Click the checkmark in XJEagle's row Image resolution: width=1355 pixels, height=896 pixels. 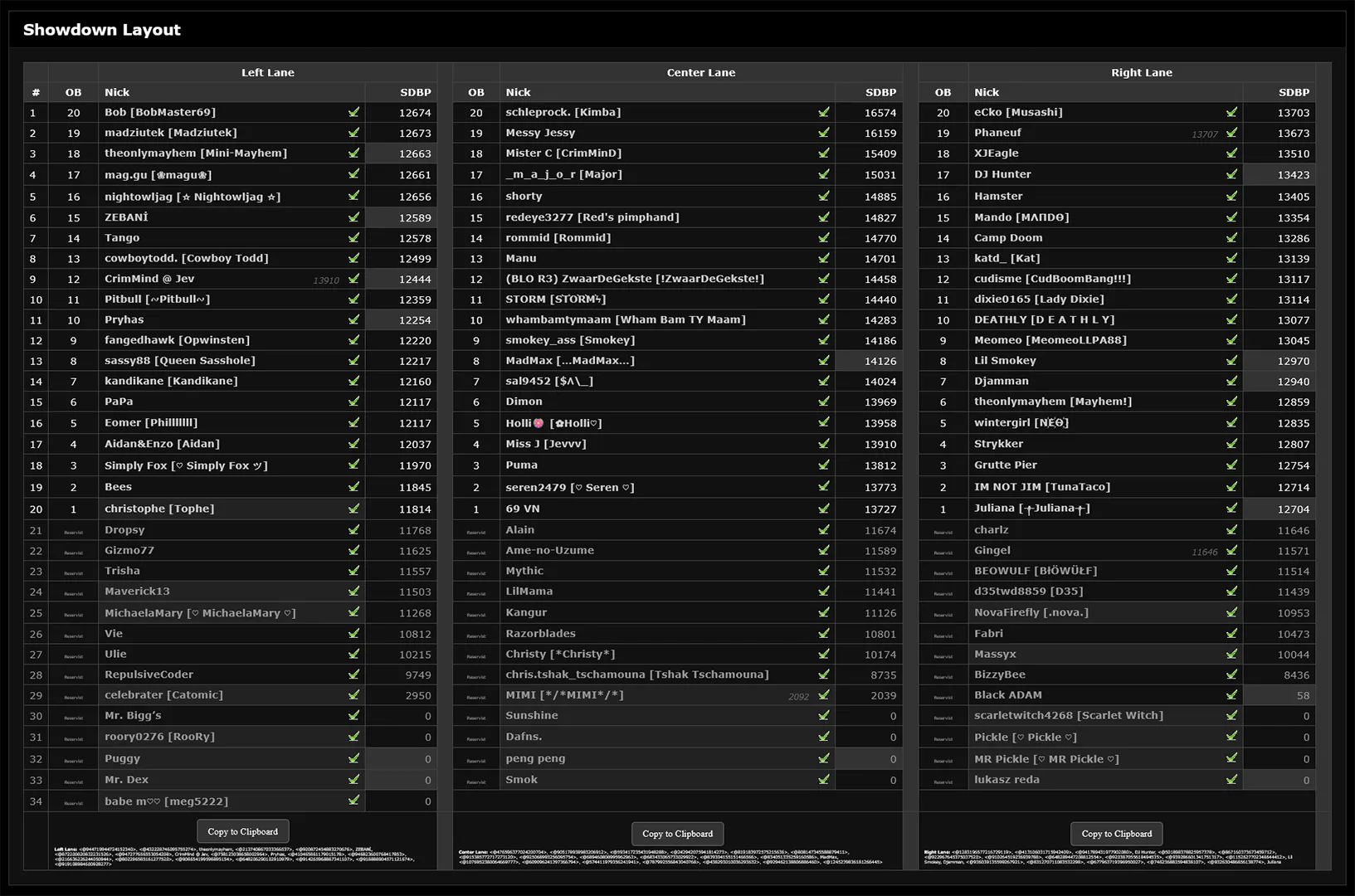click(x=1231, y=153)
